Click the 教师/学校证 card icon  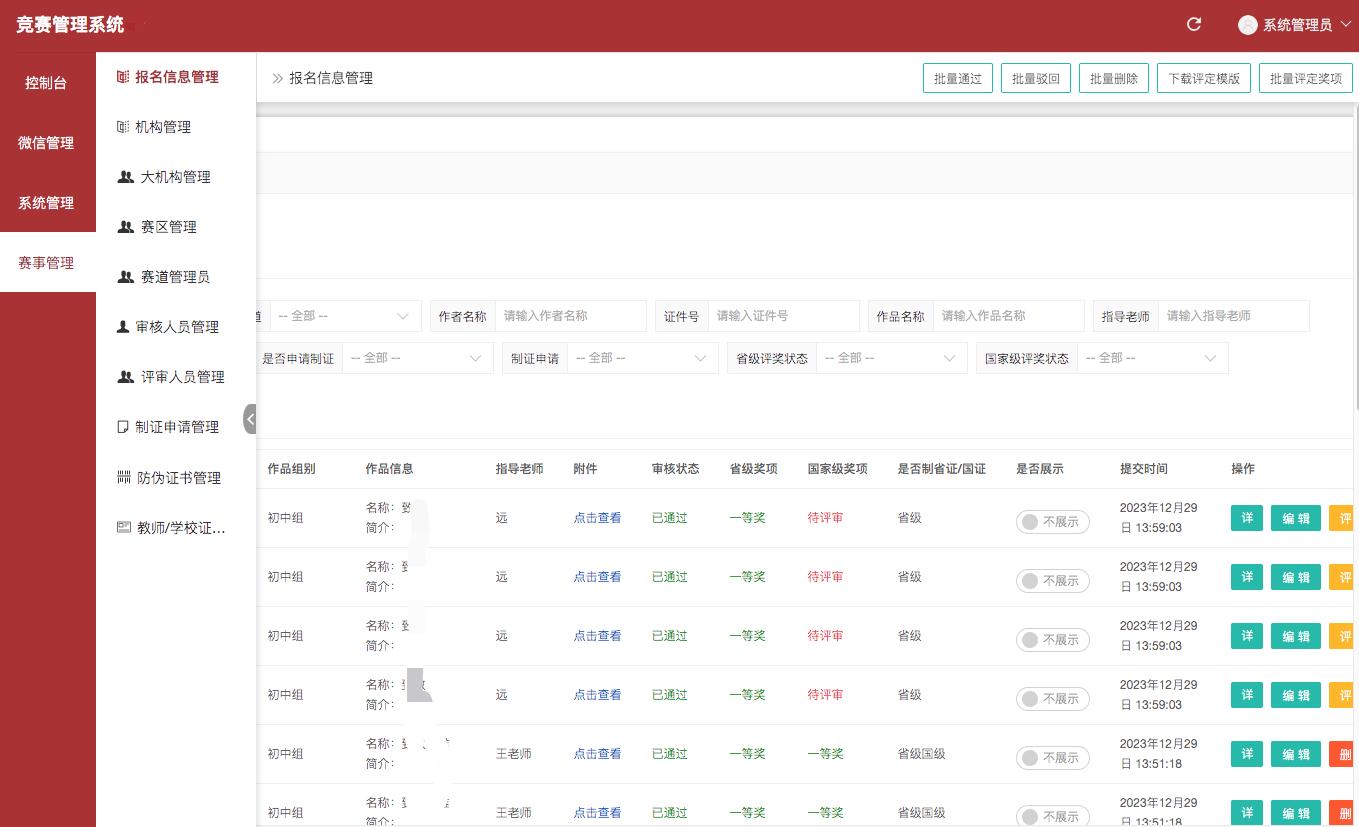[124, 528]
